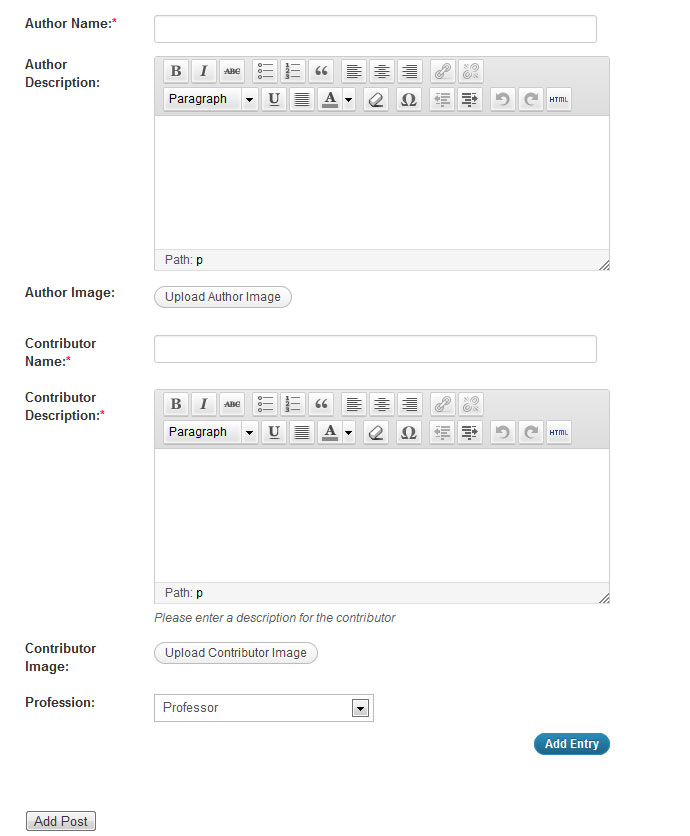Image resolution: width=690 pixels, height=836 pixels.
Task: Open text color picker arrow in Author Description
Action: click(x=348, y=99)
